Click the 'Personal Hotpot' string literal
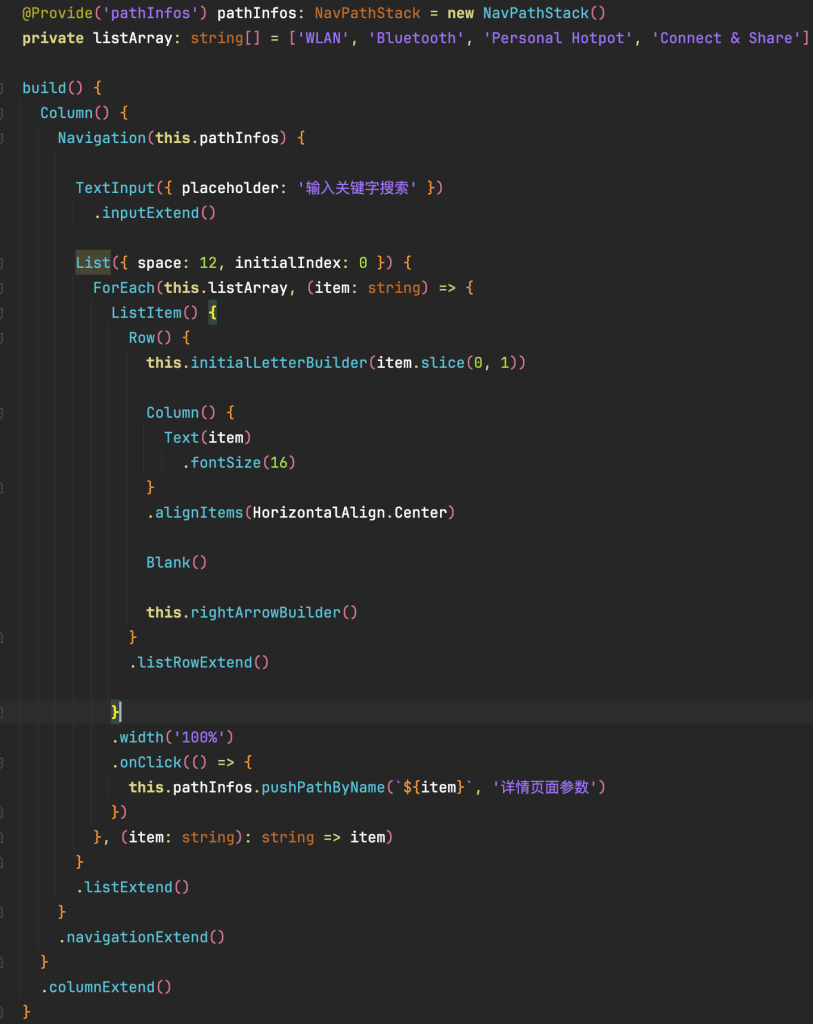Screen dimensions: 813x1024 coord(558,38)
